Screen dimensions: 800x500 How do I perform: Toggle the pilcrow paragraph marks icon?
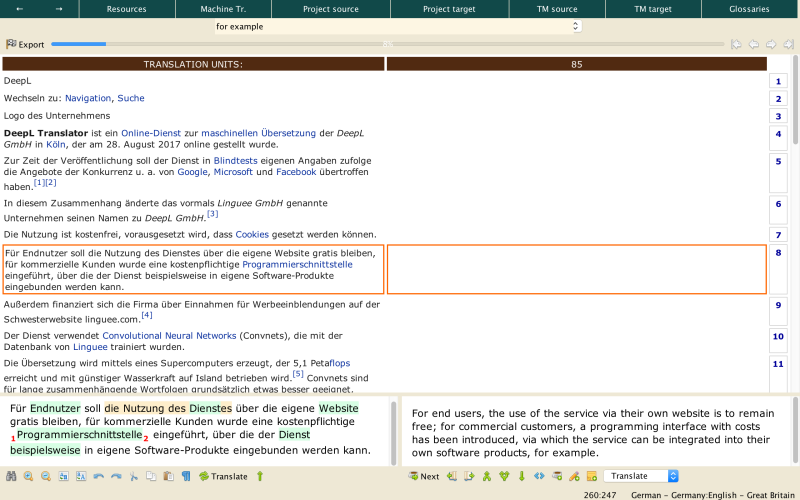[x=186, y=476]
